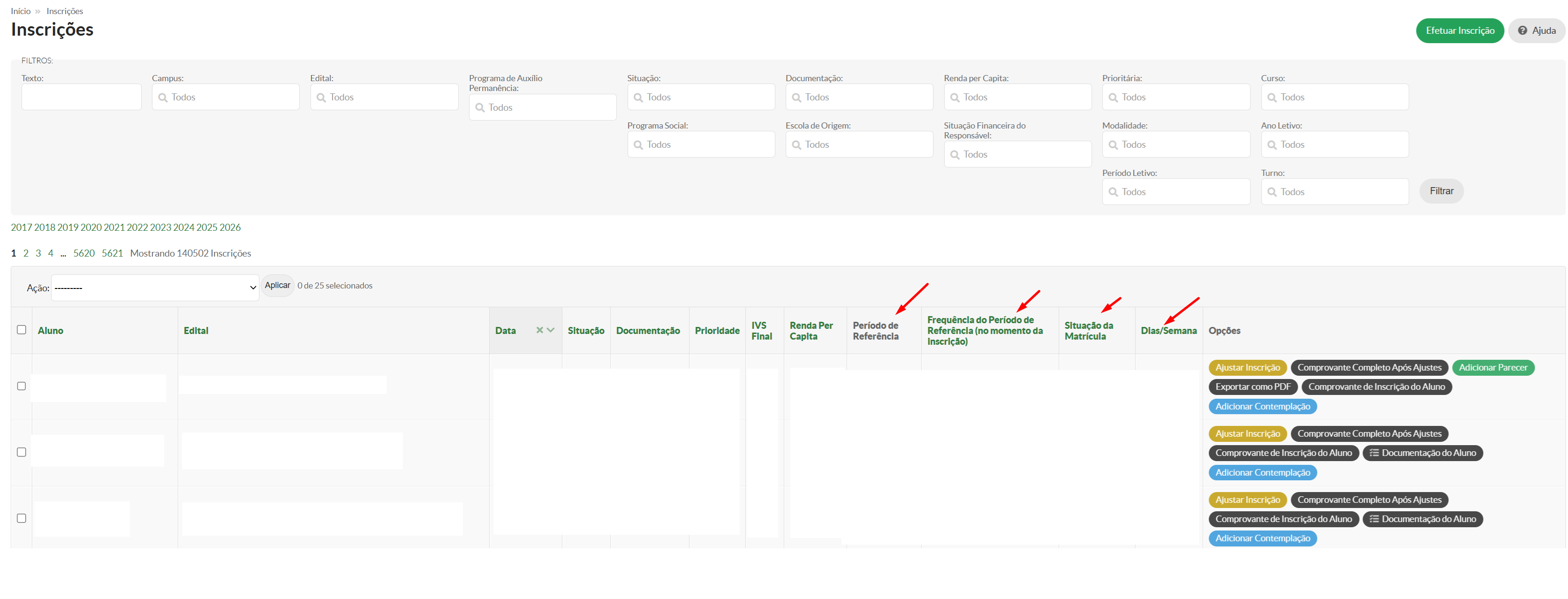Filter inscriptions by year 2017

pos(21,227)
